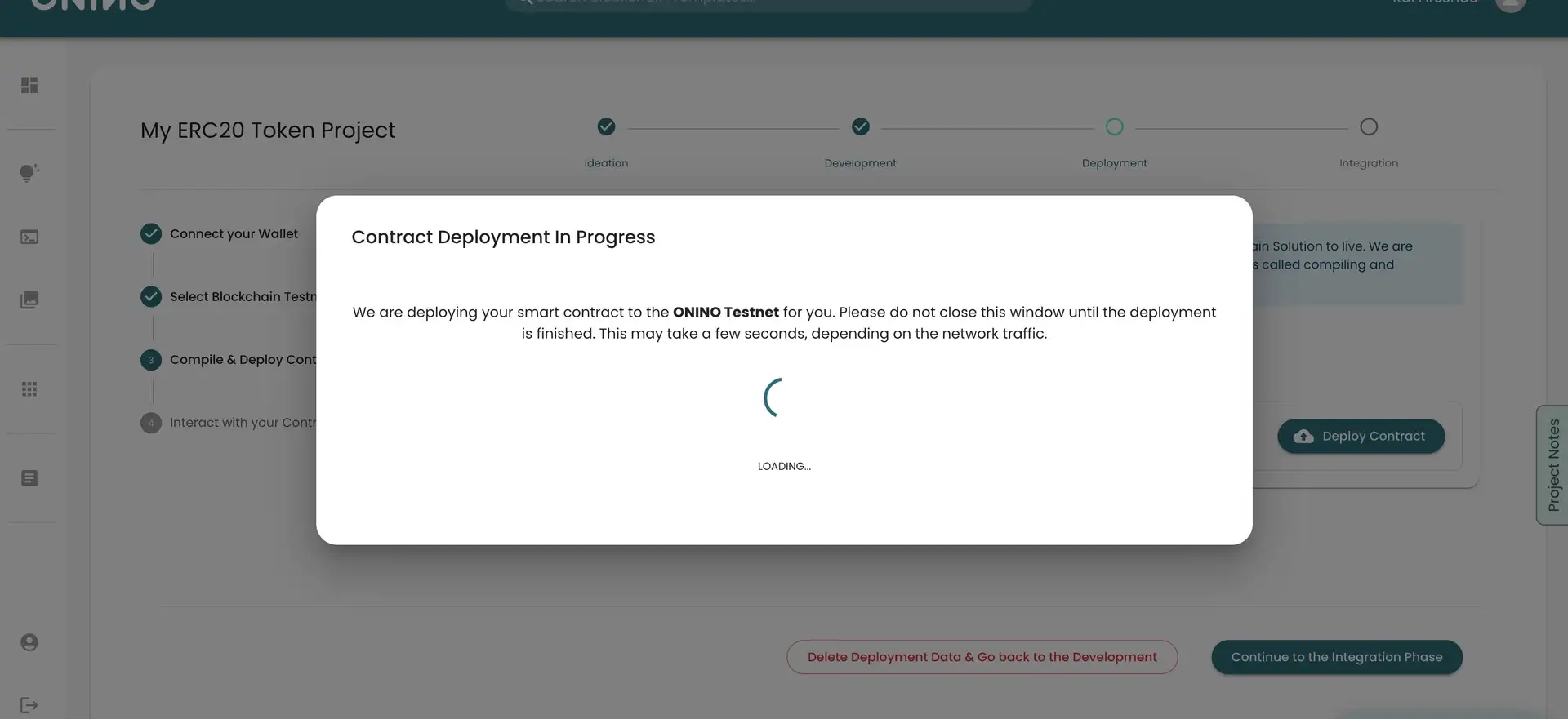Screen dimensions: 1568x719
Task: Select the Select Blockchain Testnet step
Action: 242,297
